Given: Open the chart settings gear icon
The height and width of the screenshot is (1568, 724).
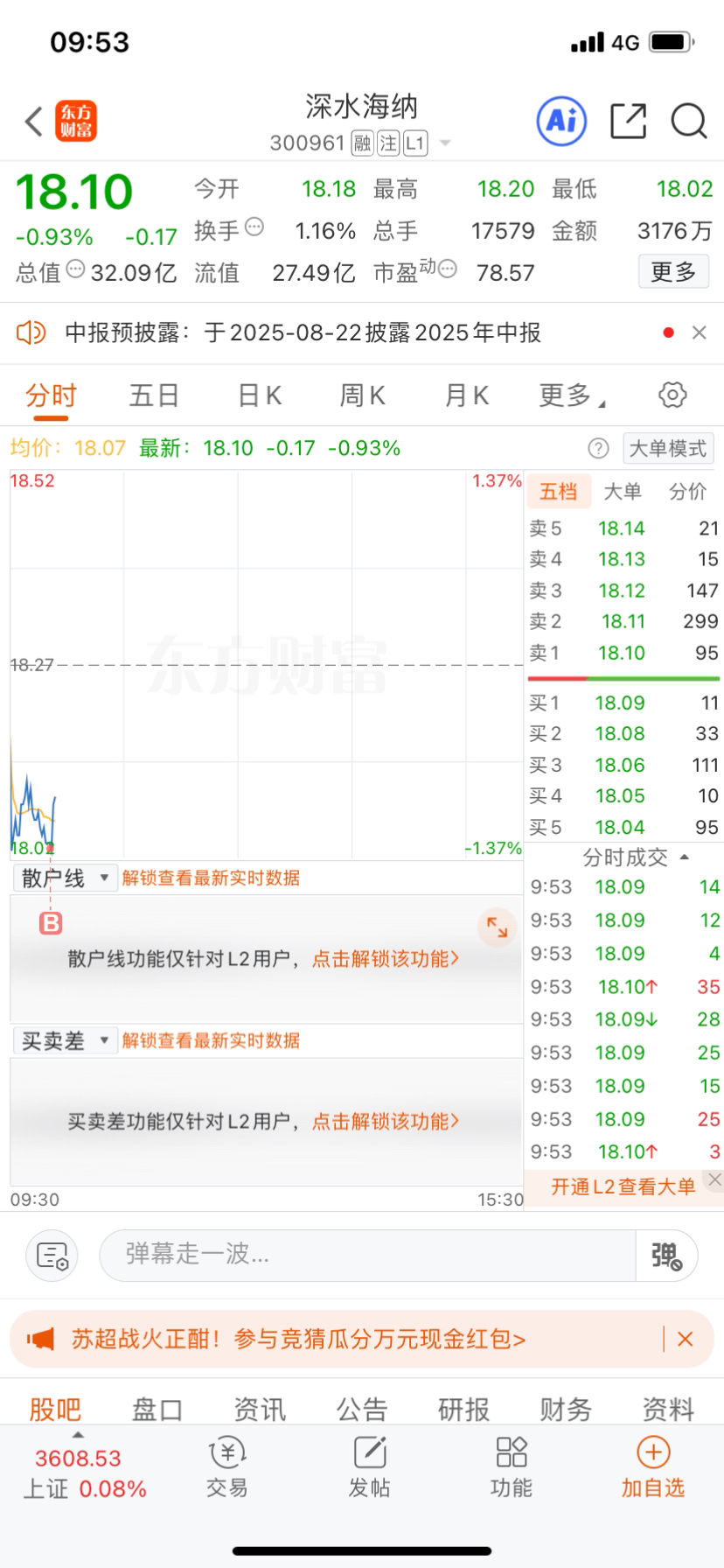Looking at the screenshot, I should pyautogui.click(x=672, y=395).
